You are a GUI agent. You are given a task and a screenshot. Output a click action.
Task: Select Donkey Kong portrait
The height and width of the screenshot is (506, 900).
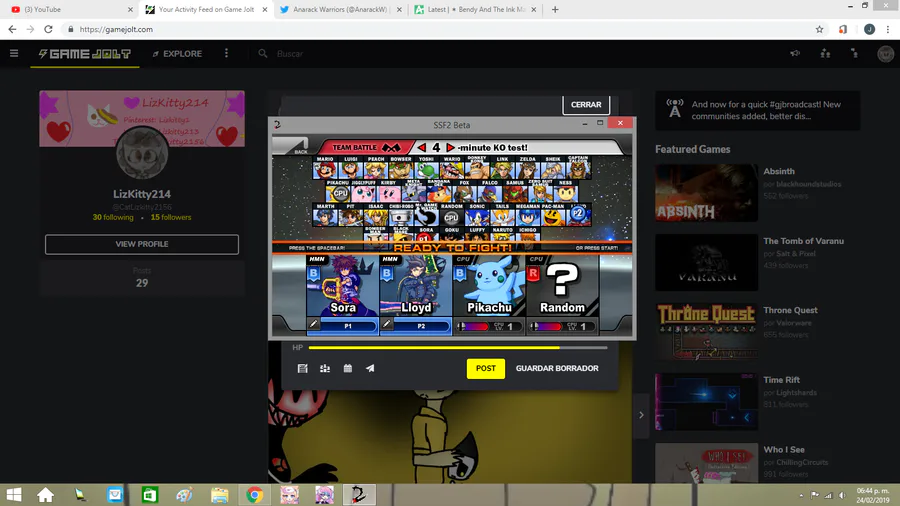pos(477,170)
